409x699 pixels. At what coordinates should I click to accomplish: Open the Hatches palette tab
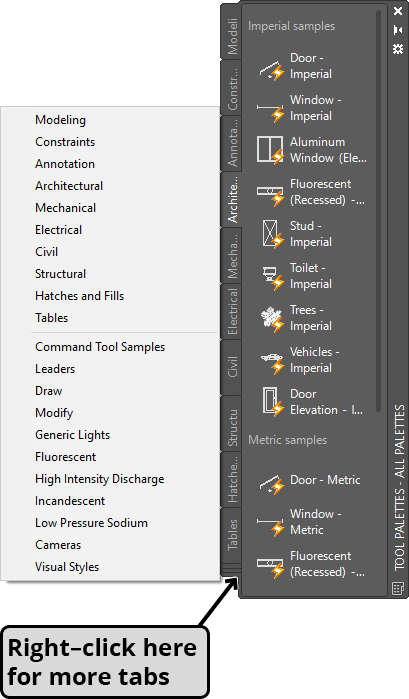point(231,480)
